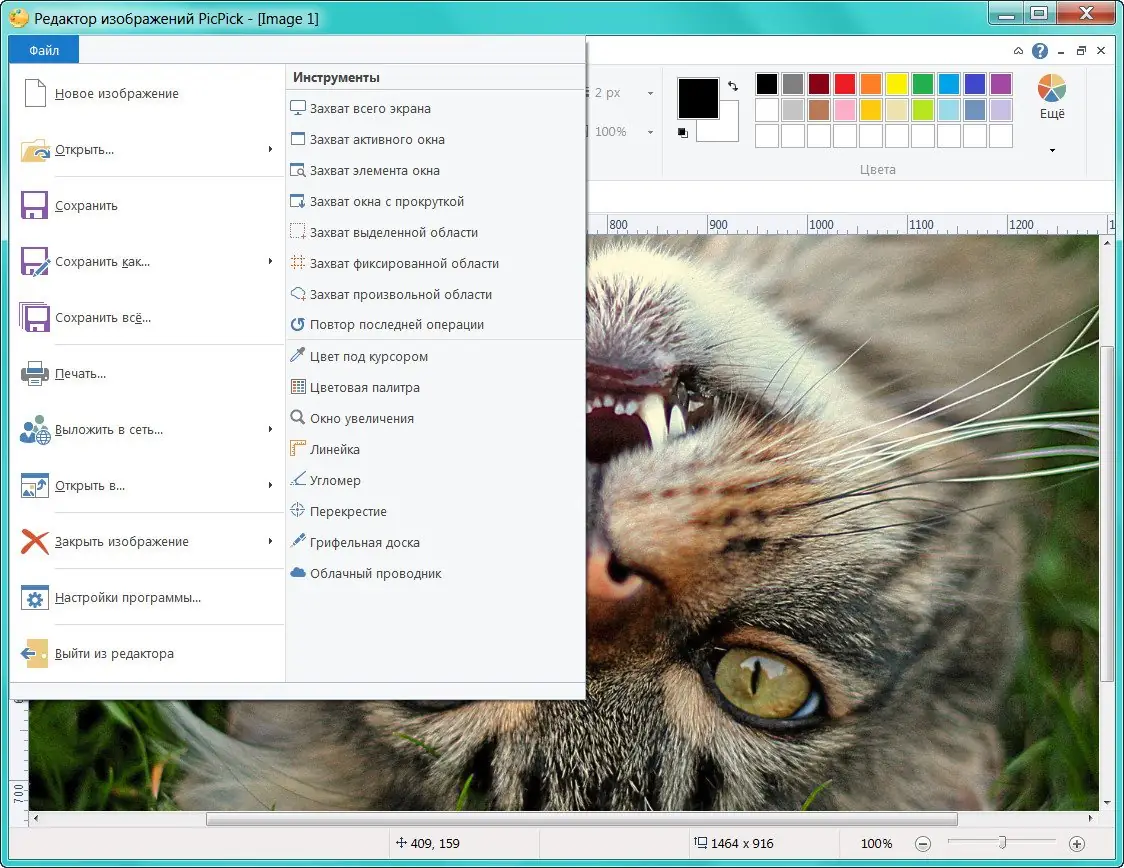Viewport: 1124px width, 868px height.
Task: Click the zoom out minus button
Action: tap(923, 844)
